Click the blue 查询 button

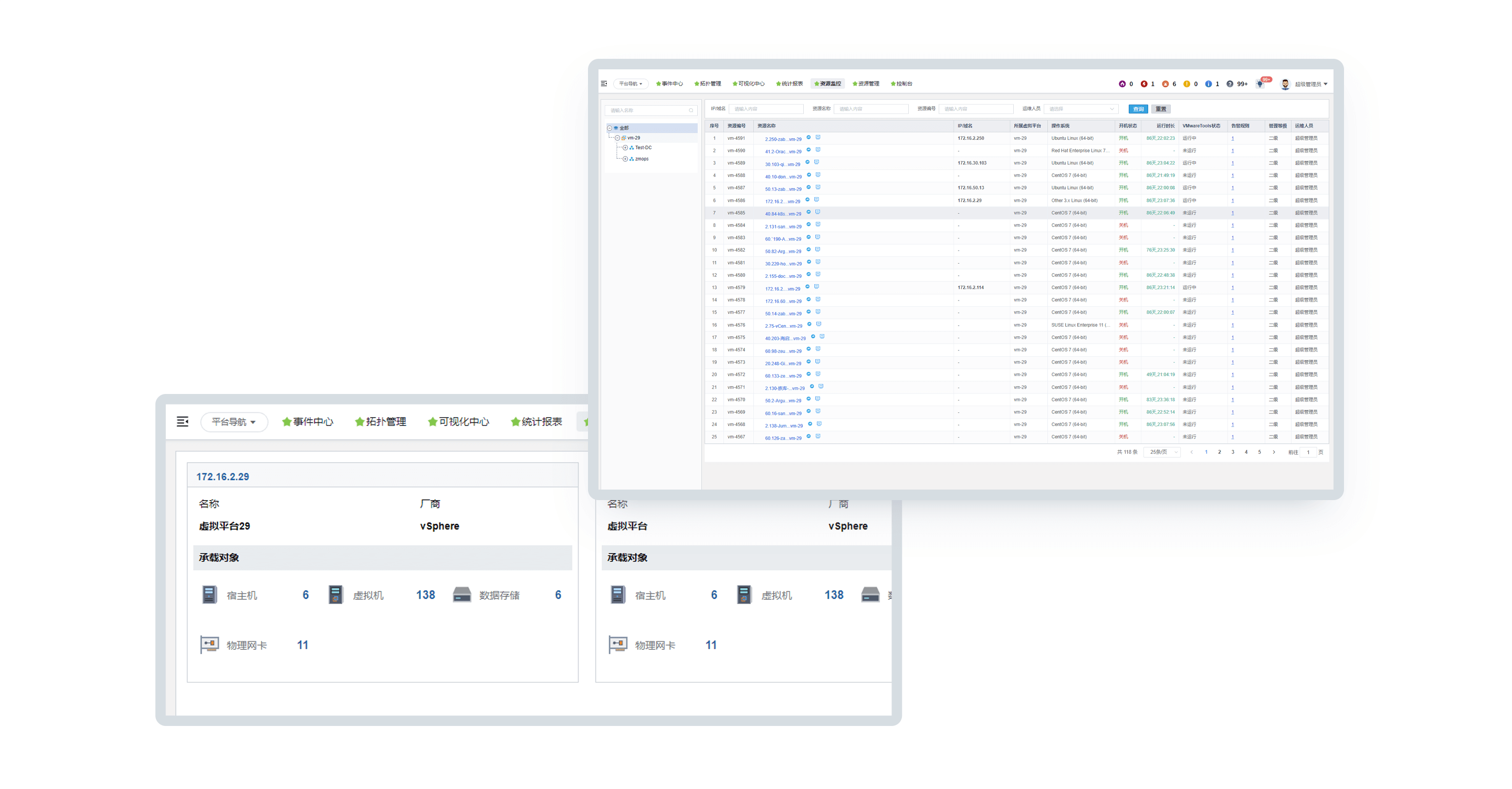click(x=1138, y=109)
